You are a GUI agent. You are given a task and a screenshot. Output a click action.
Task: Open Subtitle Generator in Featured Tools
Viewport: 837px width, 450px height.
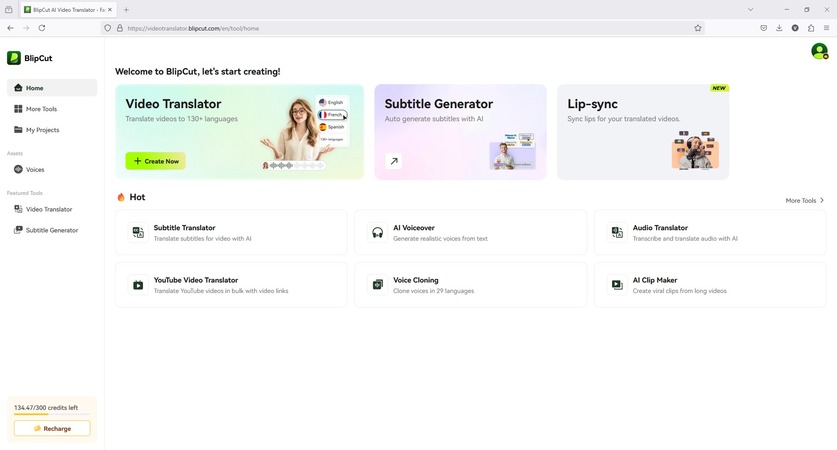[52, 230]
